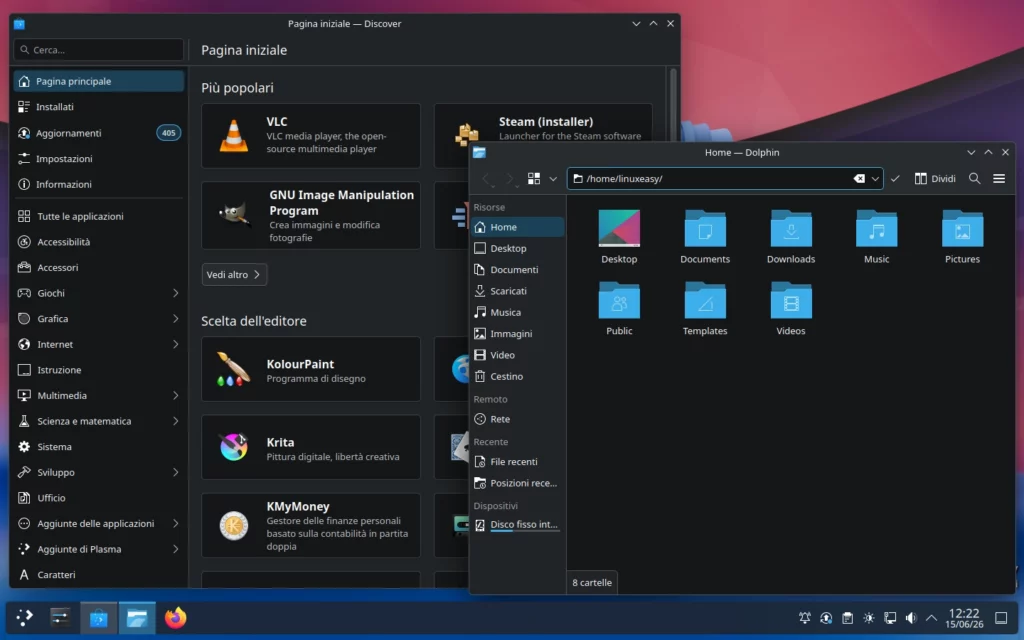This screenshot has width=1024, height=640.
Task: Open the Templates folder icon
Action: point(705,300)
